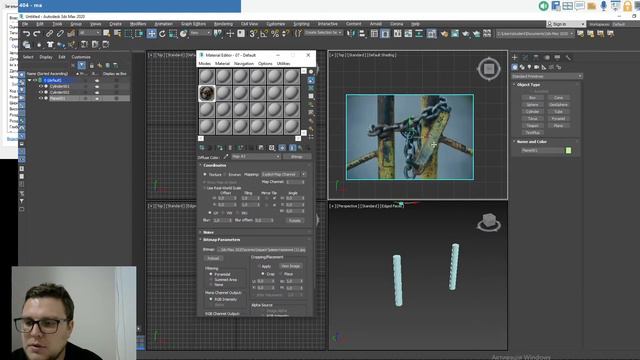This screenshot has height=360, width=640.
Task: Activate the Select and Move tool
Action: 151,33
